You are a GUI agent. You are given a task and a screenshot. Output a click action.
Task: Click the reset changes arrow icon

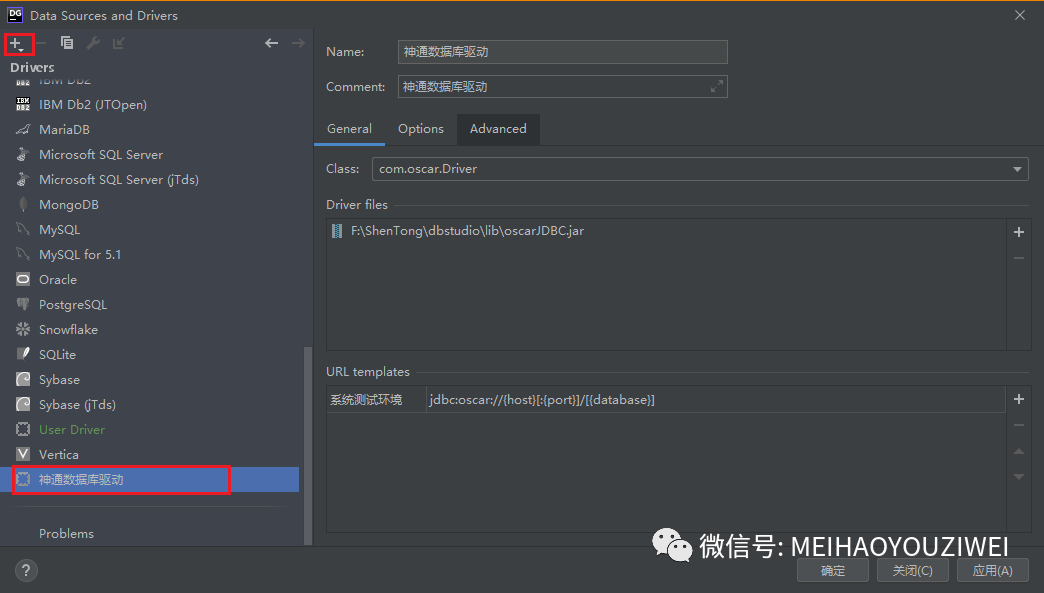click(119, 43)
